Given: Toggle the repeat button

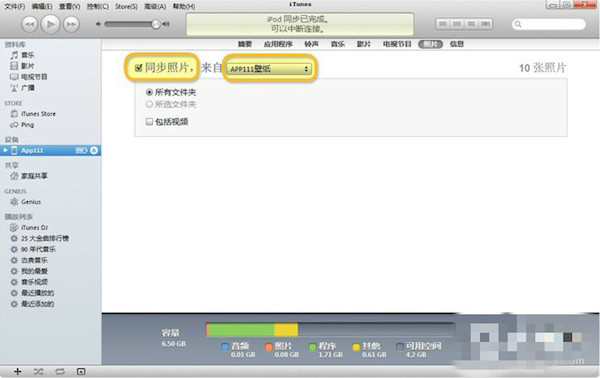Looking at the screenshot, I should pyautogui.click(x=60, y=371).
